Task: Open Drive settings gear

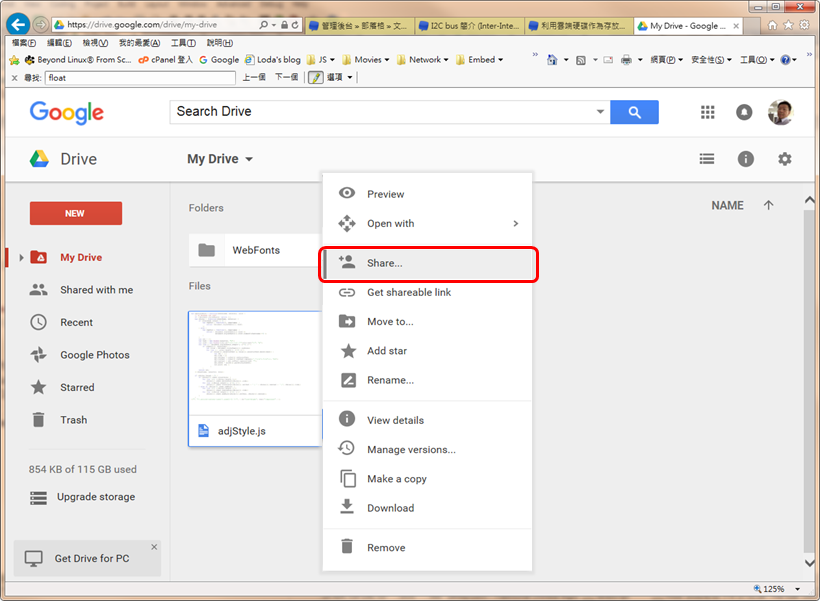Action: (784, 158)
